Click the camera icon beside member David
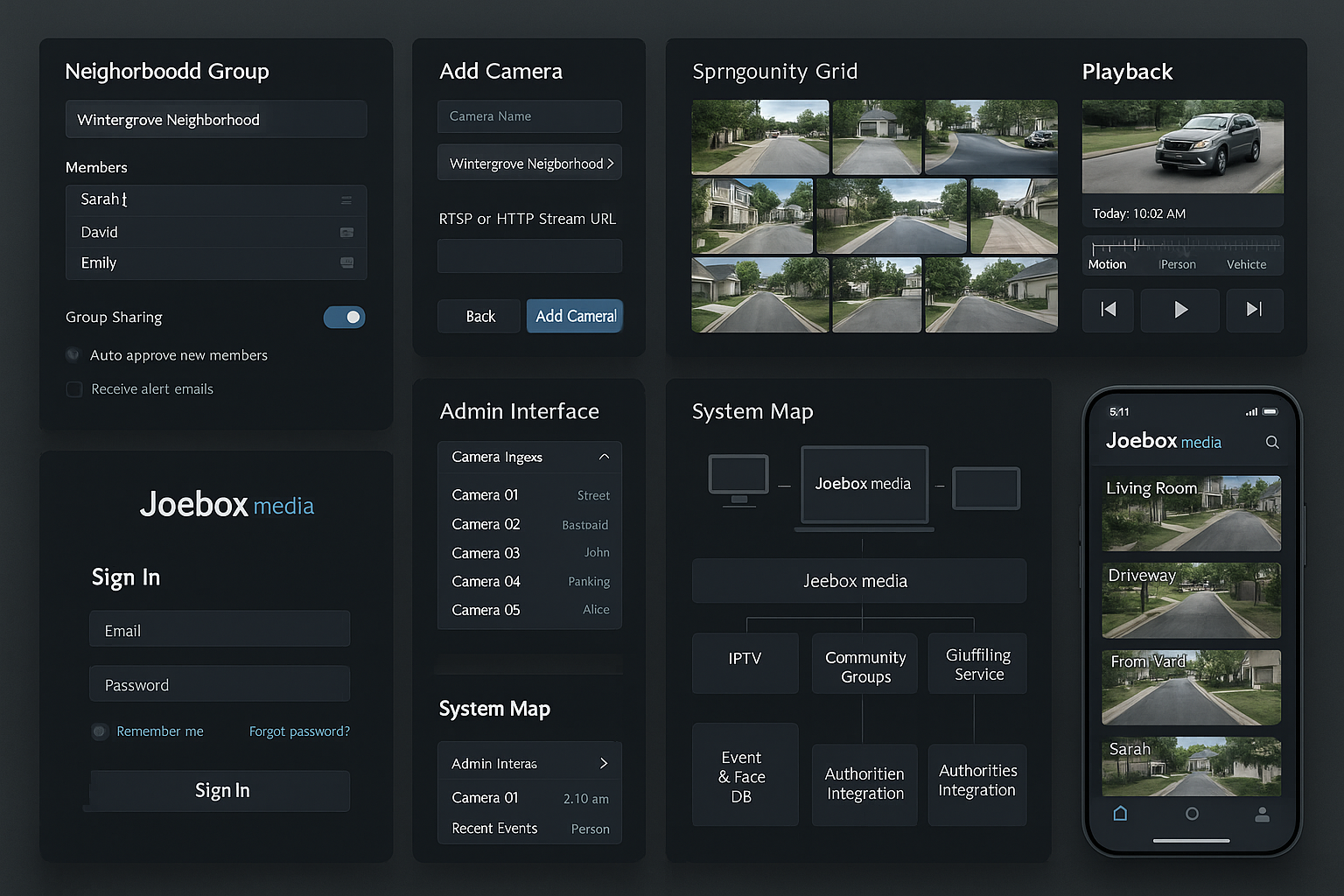Image resolution: width=1344 pixels, height=896 pixels. coord(346,232)
